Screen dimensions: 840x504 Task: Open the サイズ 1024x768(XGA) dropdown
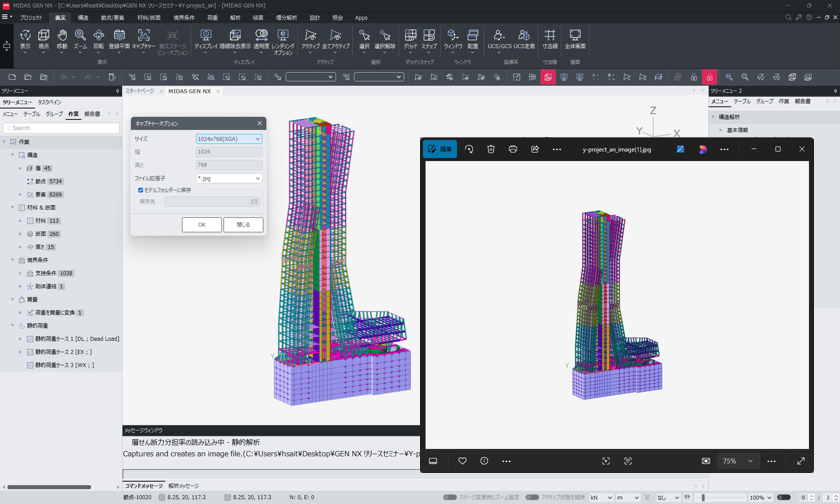tap(229, 139)
